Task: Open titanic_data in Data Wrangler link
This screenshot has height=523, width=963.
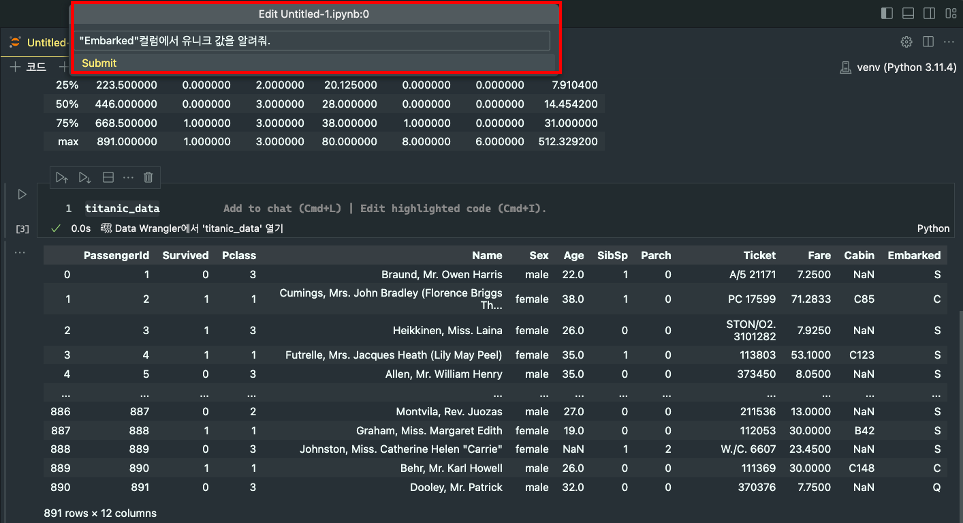Action: 198,228
